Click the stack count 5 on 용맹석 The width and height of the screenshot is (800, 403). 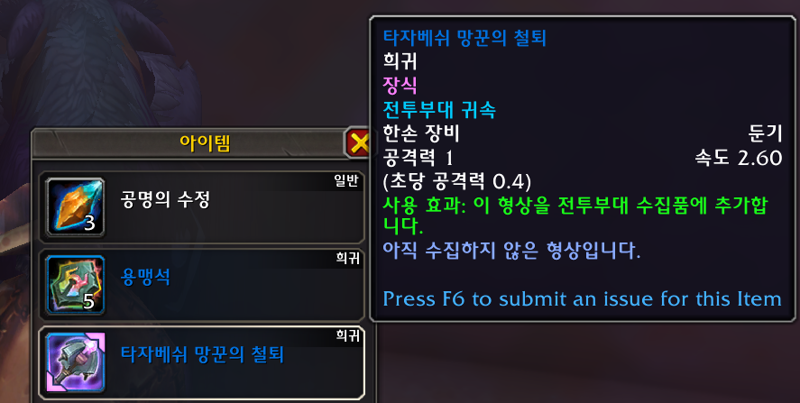(x=89, y=301)
